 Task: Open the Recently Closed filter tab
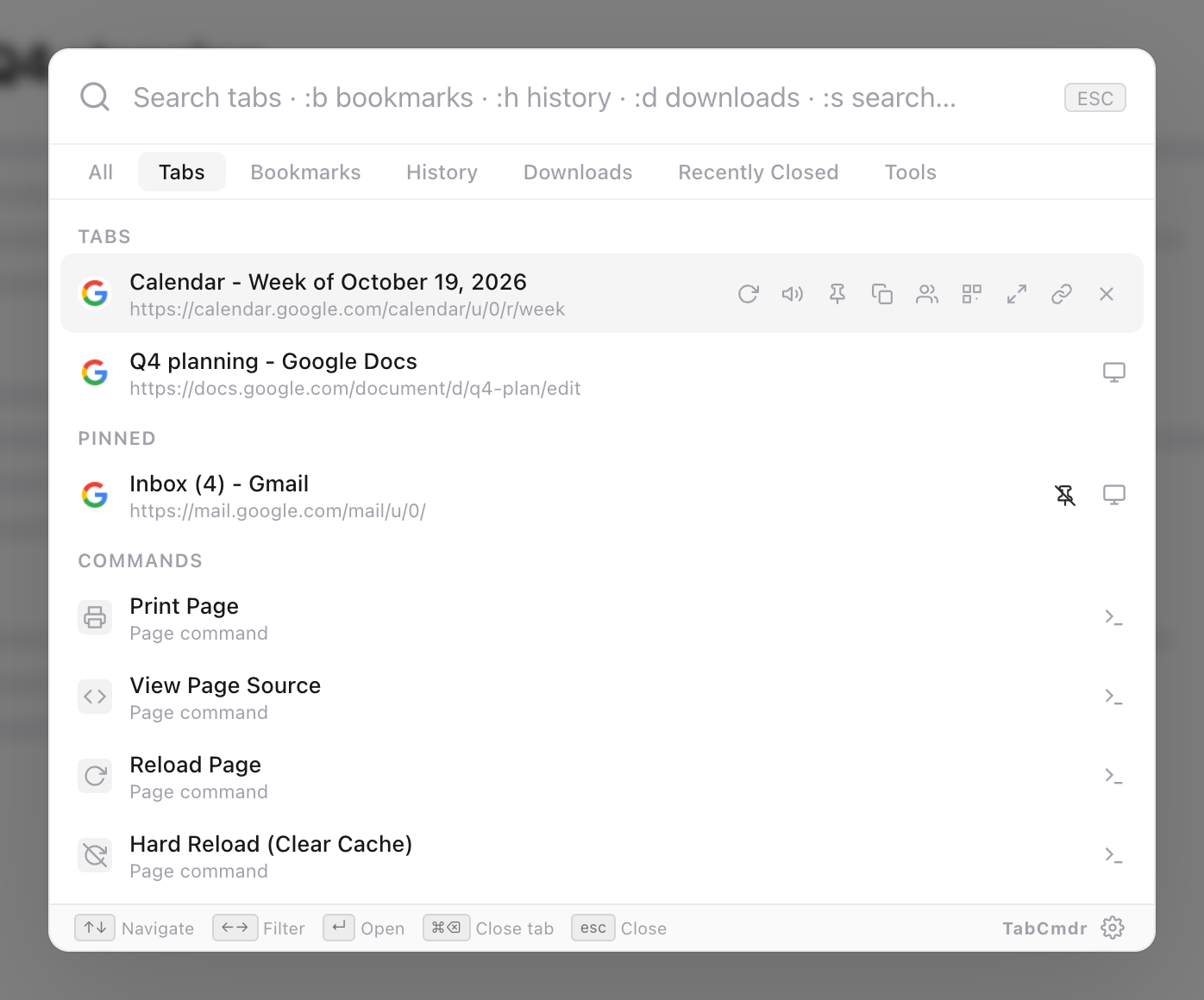click(x=758, y=172)
